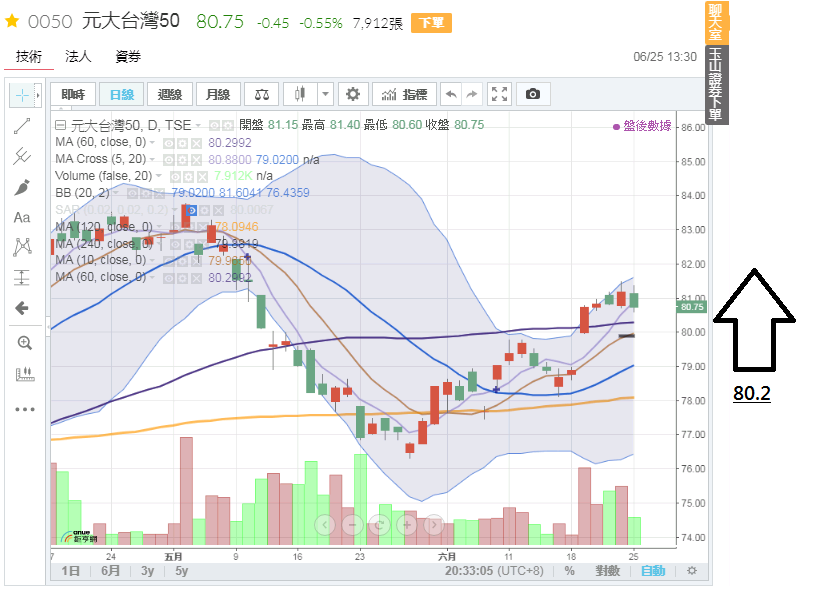The width and height of the screenshot is (830, 600).
Task: Toggle auto scale 自動
Action: (x=653, y=571)
